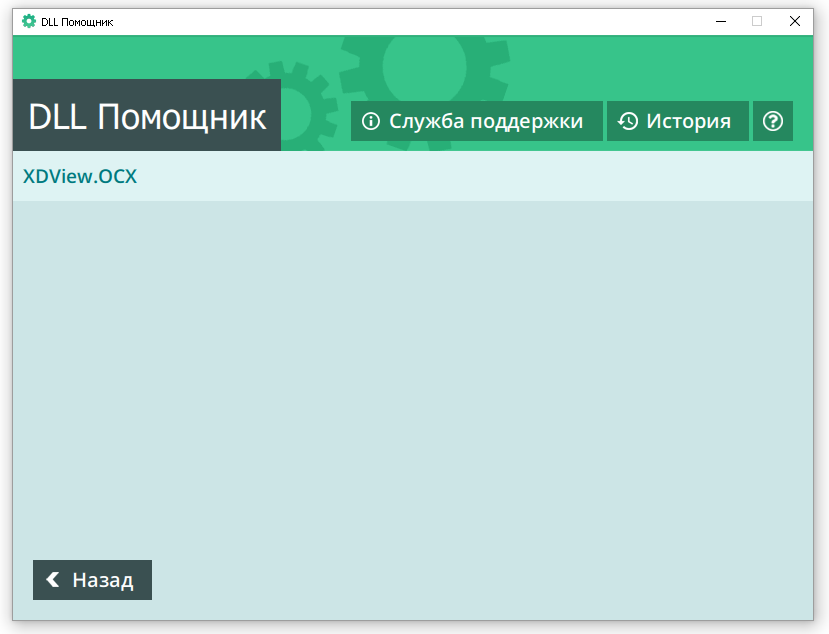
Task: Maximize the DLL Помощник window
Action: [758, 20]
